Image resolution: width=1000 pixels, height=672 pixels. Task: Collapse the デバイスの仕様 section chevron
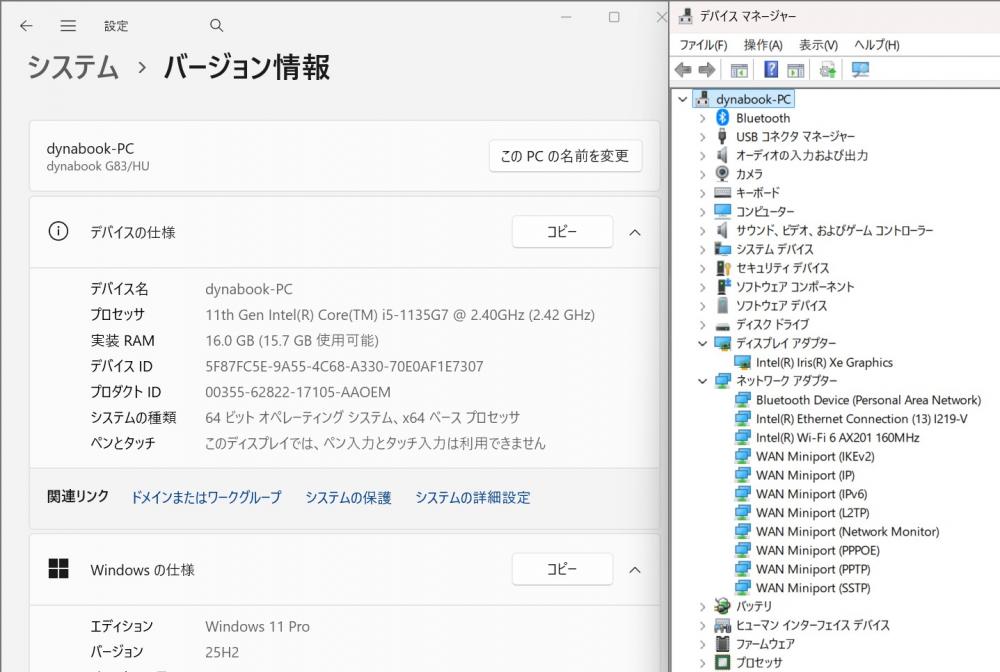[634, 232]
